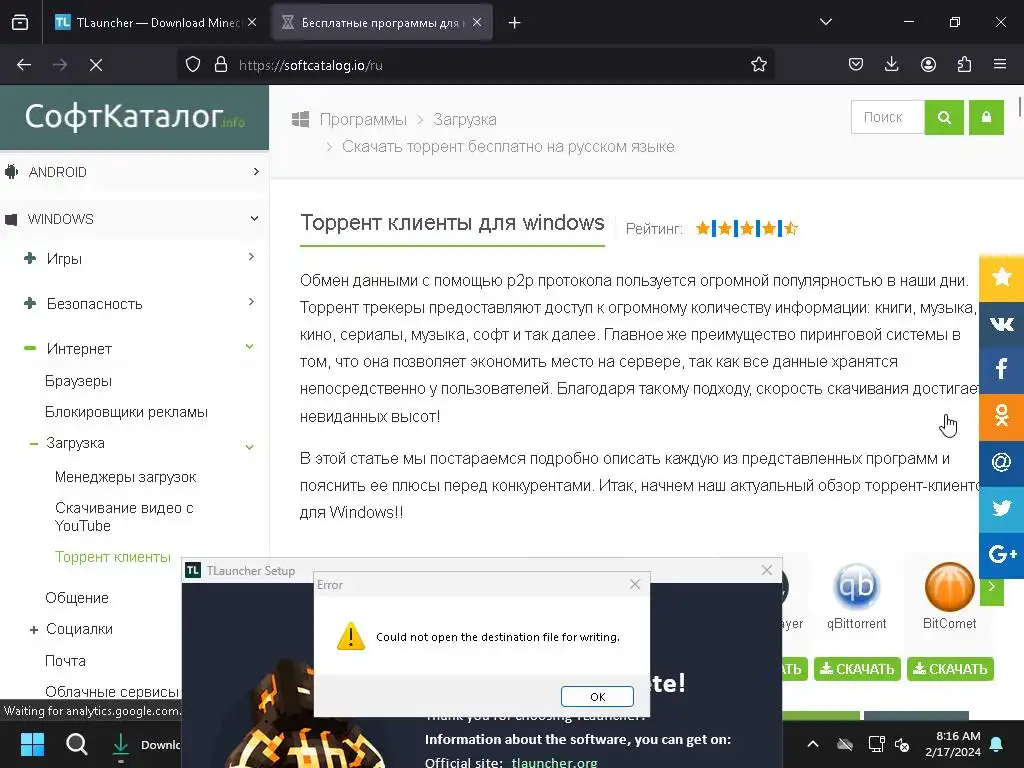Click the green search magnifier button
This screenshot has width=1024, height=768.
point(944,117)
